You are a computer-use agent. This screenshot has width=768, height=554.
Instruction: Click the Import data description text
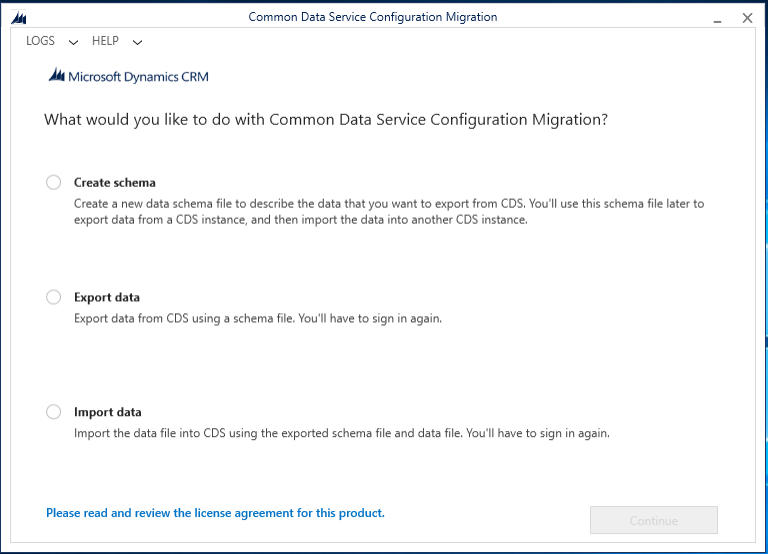coord(341,434)
